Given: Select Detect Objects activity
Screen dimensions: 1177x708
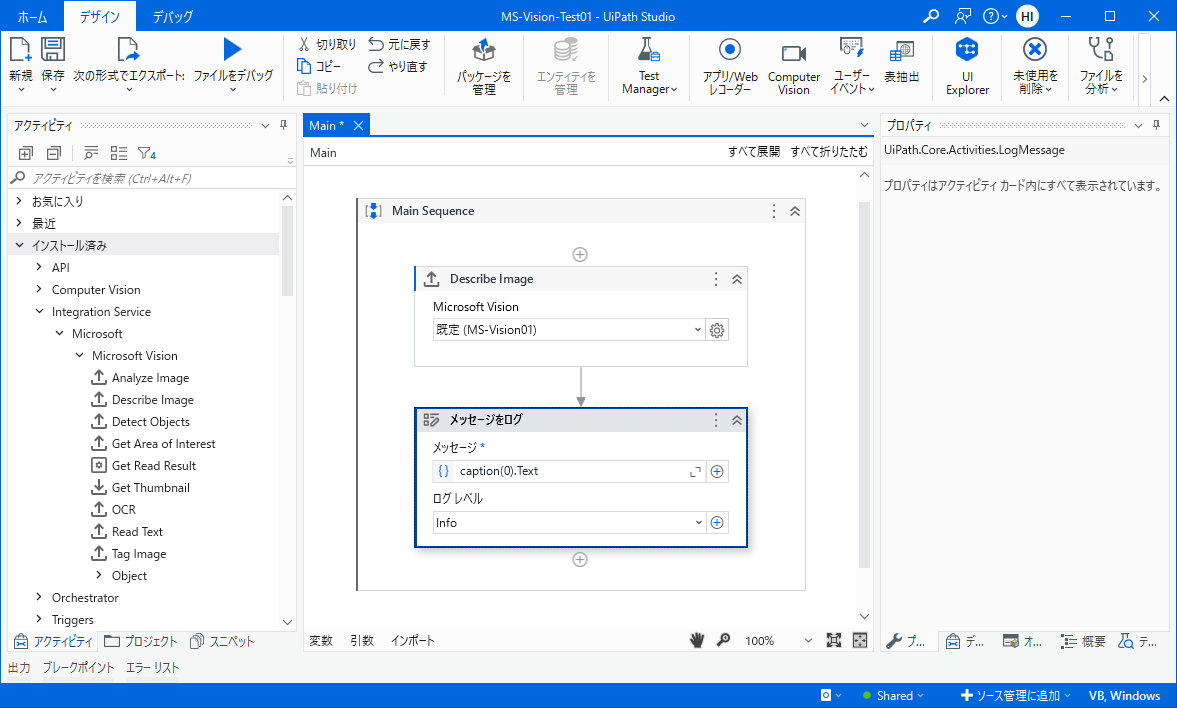Looking at the screenshot, I should pos(150,422).
